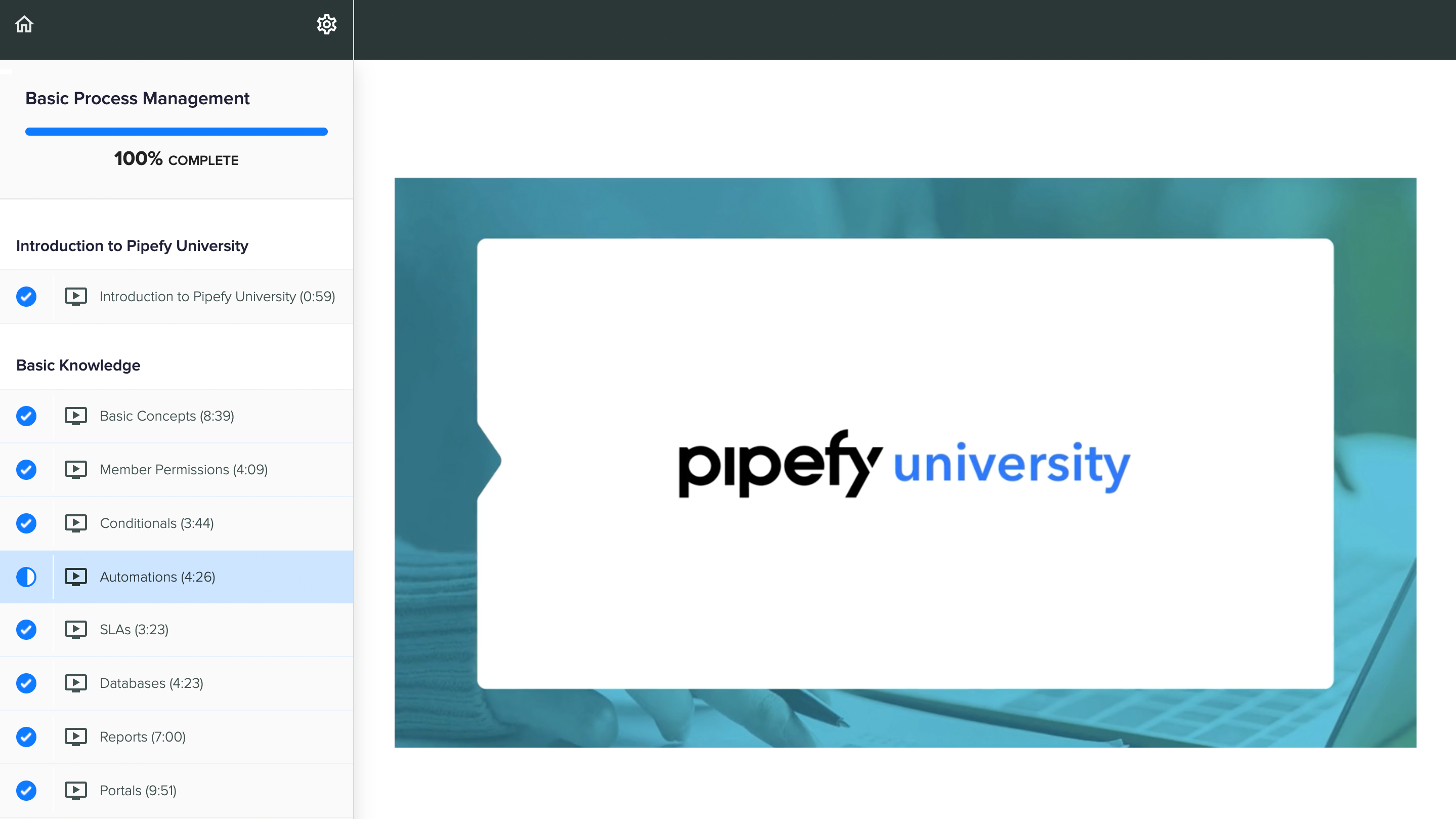Image resolution: width=1456 pixels, height=819 pixels.
Task: Open the Basic Concepts (8:39) lesson
Action: tap(177, 416)
